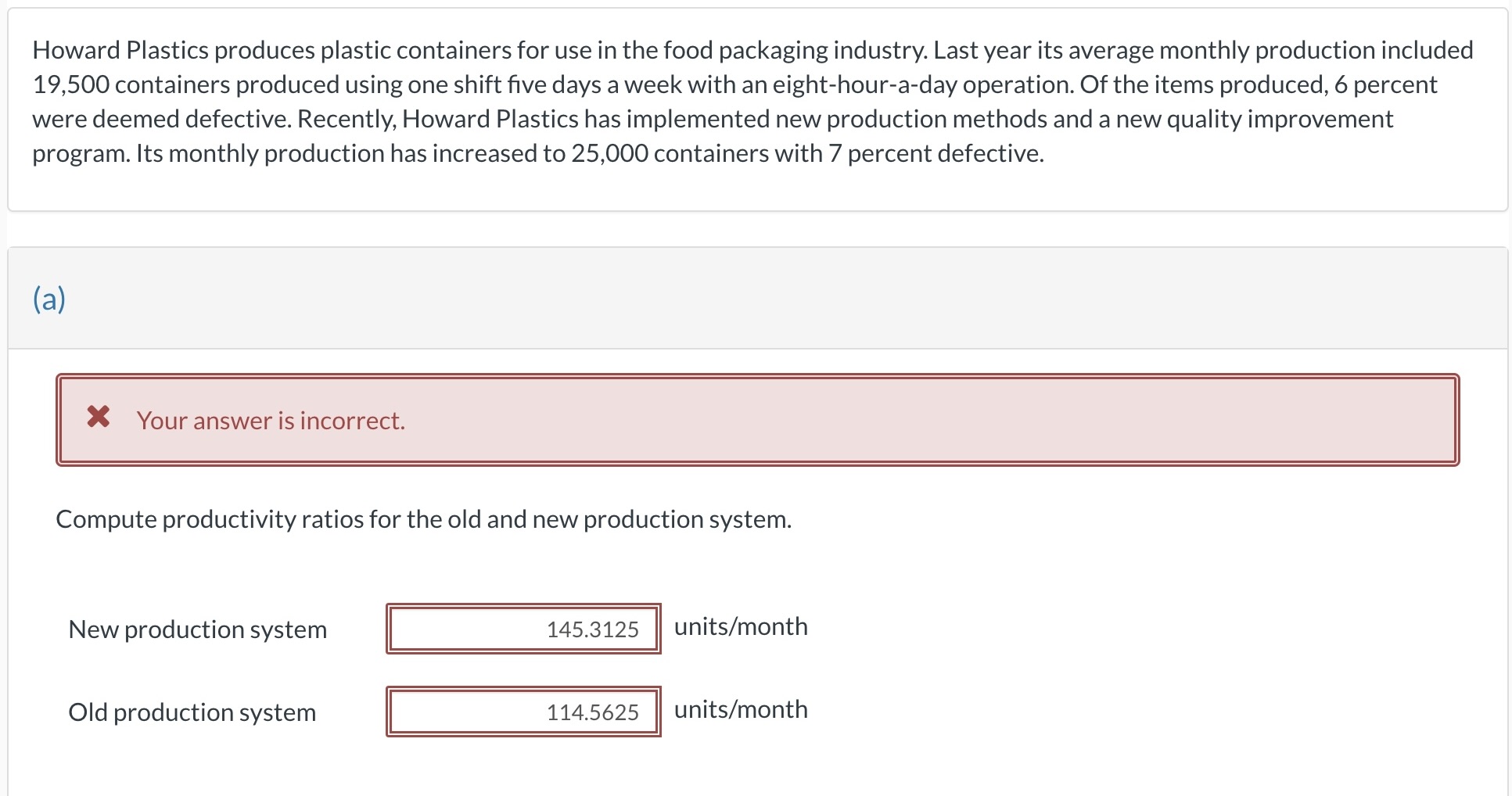Select the value 145.3125 in its field
1512x796 pixels.
click(x=592, y=629)
